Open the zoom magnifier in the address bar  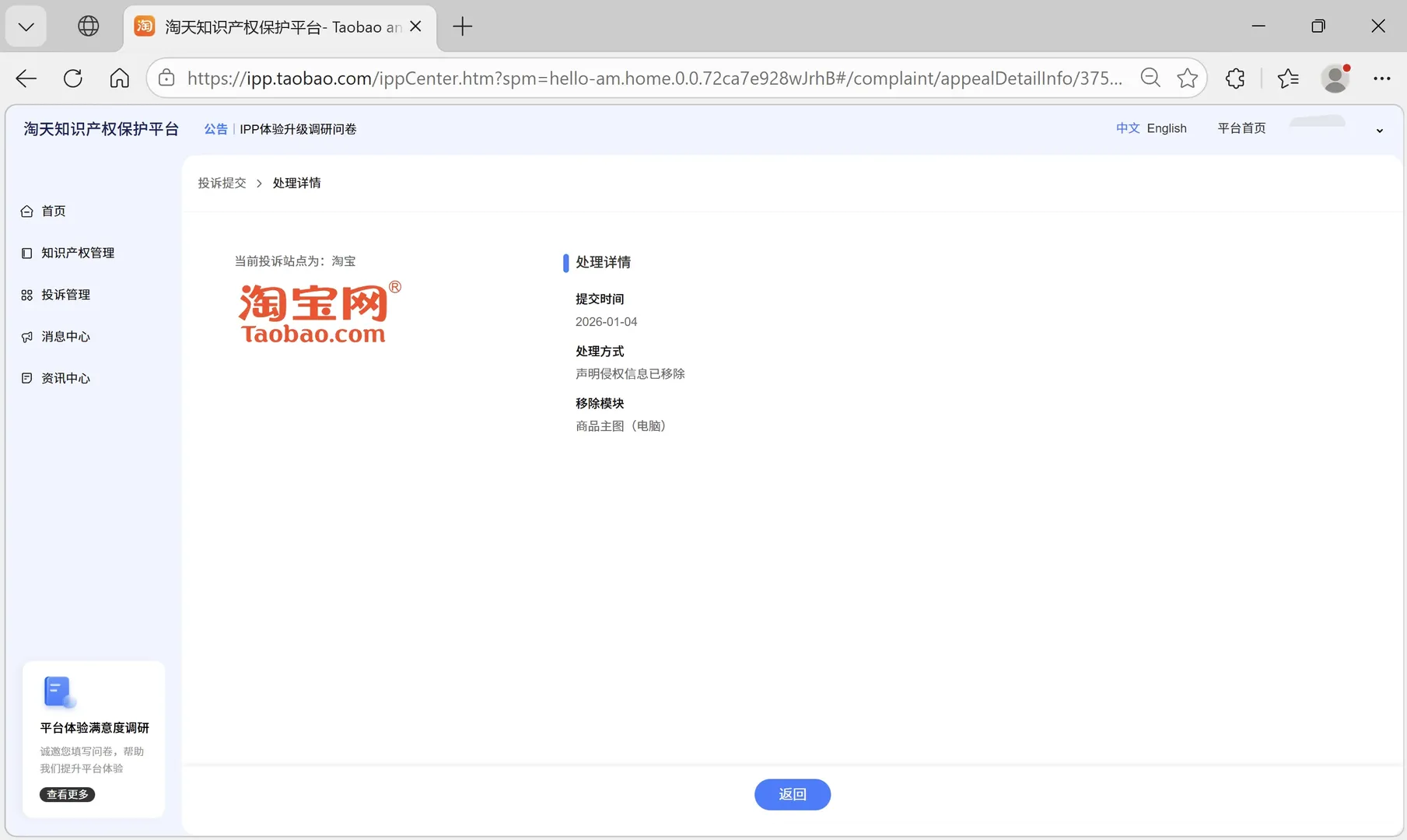[x=1150, y=78]
